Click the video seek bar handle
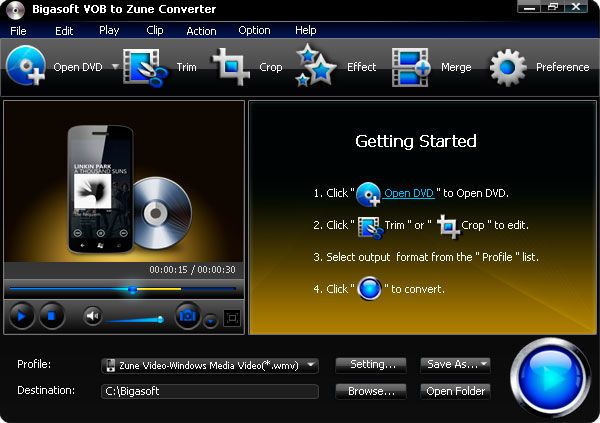Image resolution: width=600 pixels, height=423 pixels. [x=132, y=289]
